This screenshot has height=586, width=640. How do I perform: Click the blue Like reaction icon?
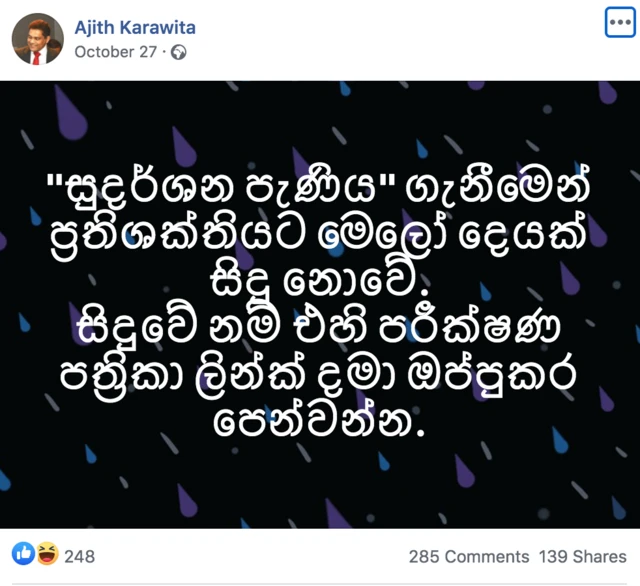pos(23,555)
